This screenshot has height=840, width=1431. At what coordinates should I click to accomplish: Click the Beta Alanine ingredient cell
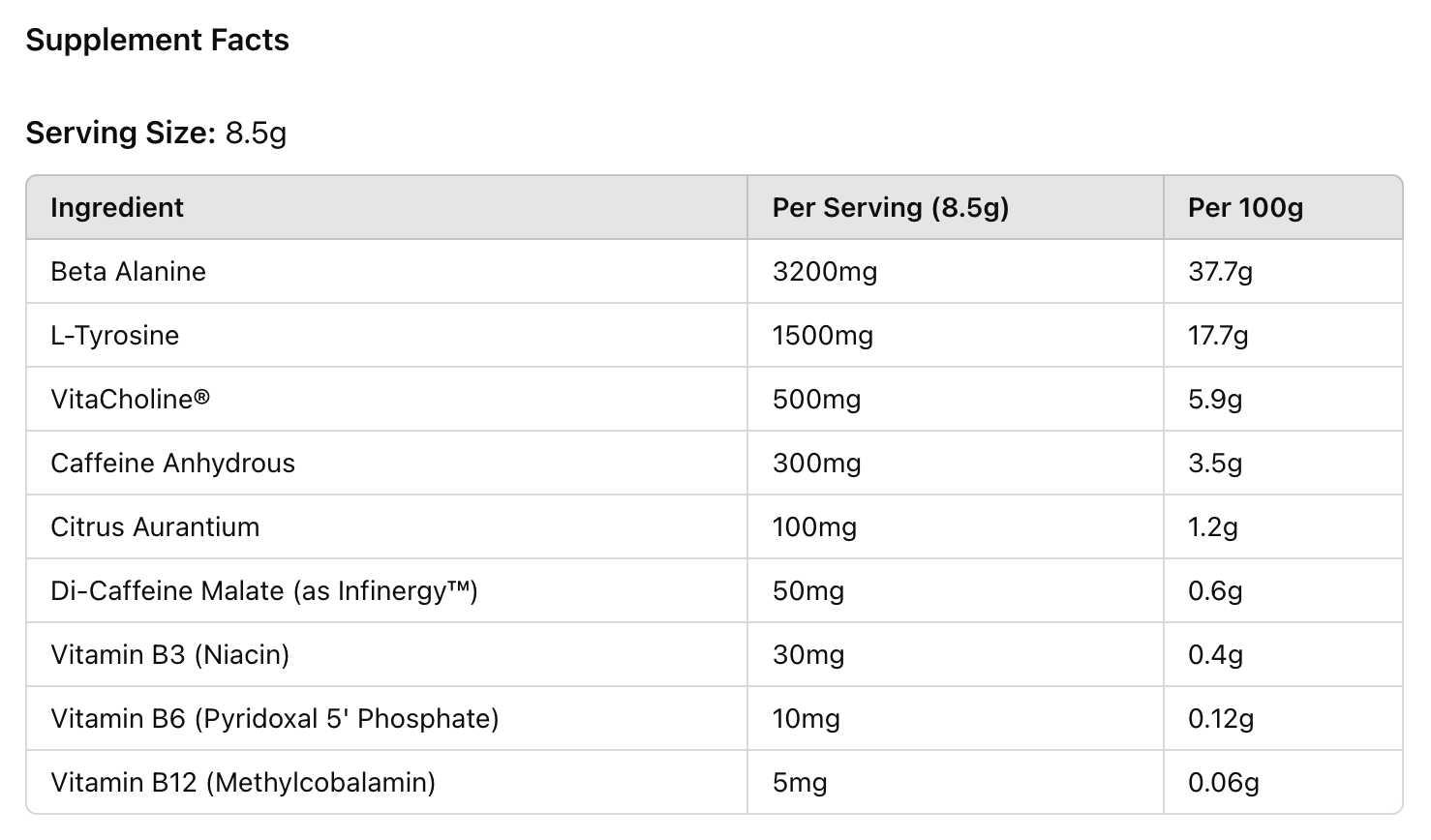(128, 272)
